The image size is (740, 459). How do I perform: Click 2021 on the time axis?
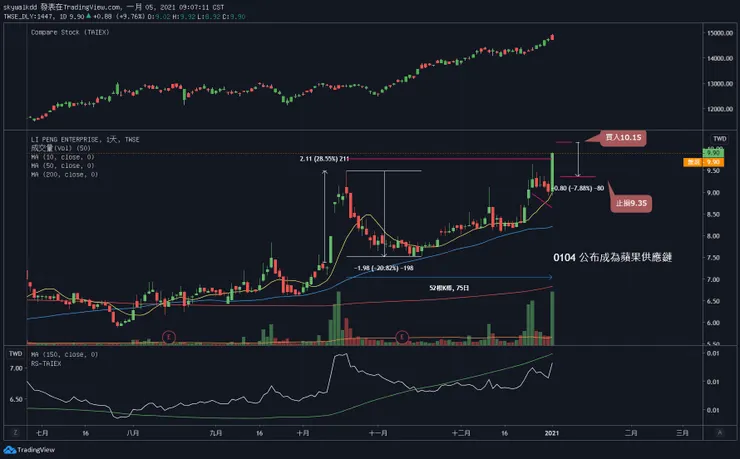[x=552, y=433]
